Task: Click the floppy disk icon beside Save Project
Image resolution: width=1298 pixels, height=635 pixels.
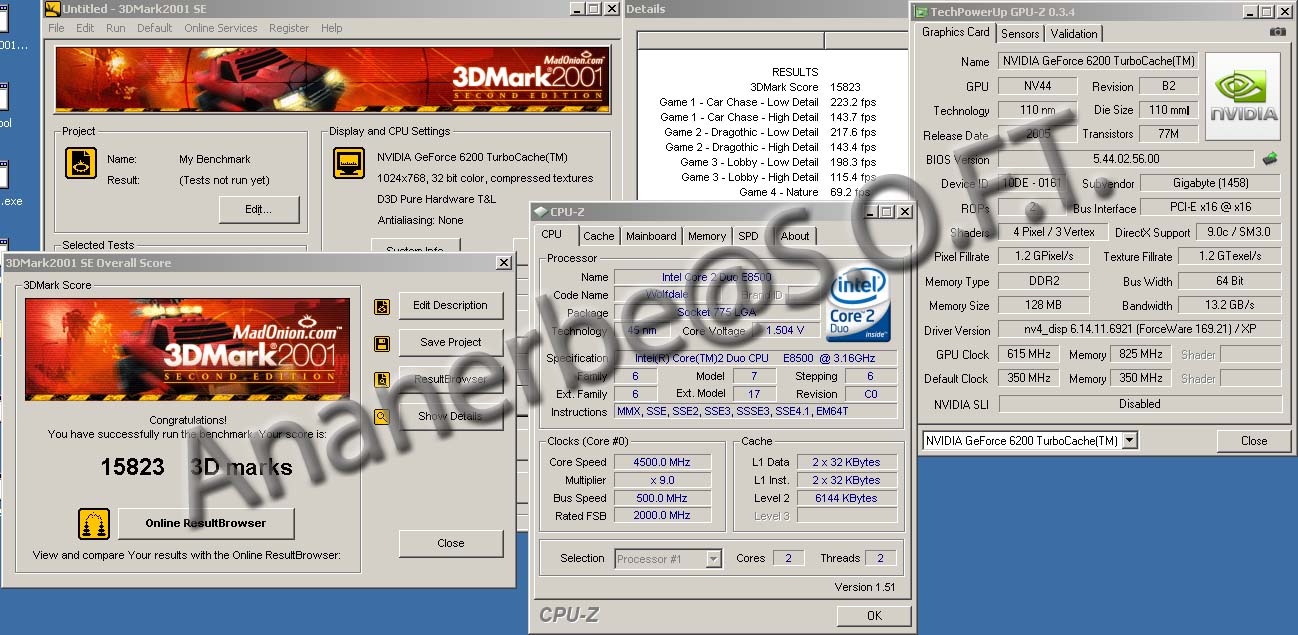Action: [x=381, y=343]
